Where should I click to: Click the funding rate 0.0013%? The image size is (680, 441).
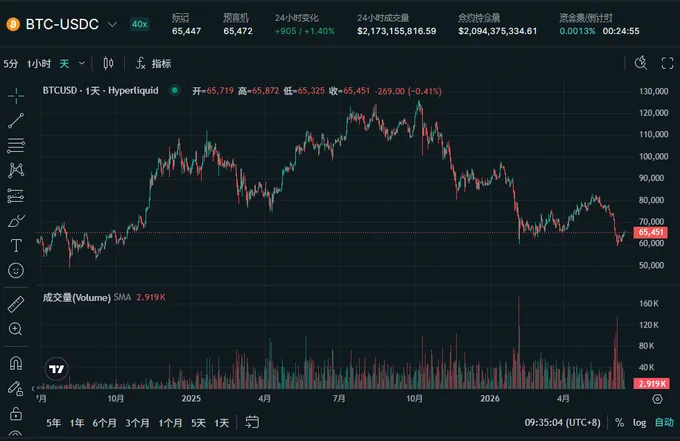(577, 31)
